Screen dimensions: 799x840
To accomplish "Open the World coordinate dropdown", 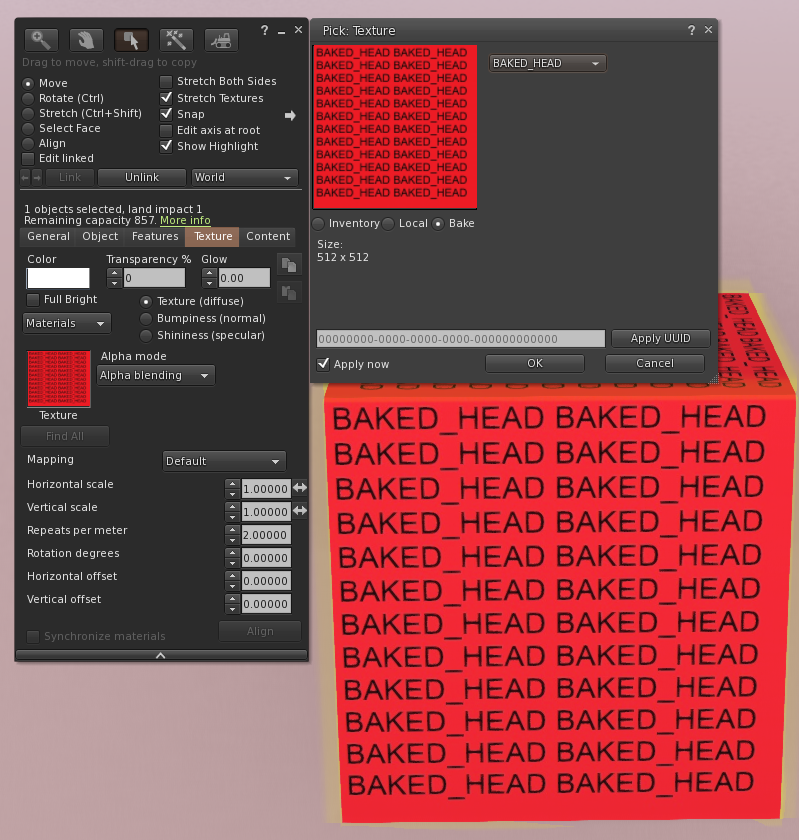I will [244, 177].
